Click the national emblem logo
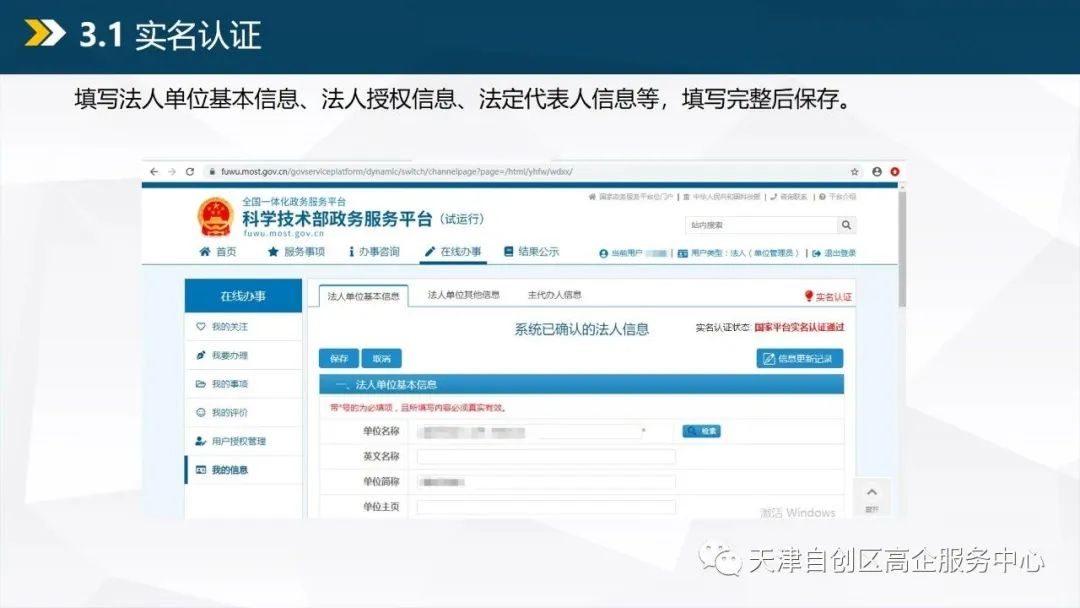This screenshot has width=1080, height=608. [x=216, y=217]
